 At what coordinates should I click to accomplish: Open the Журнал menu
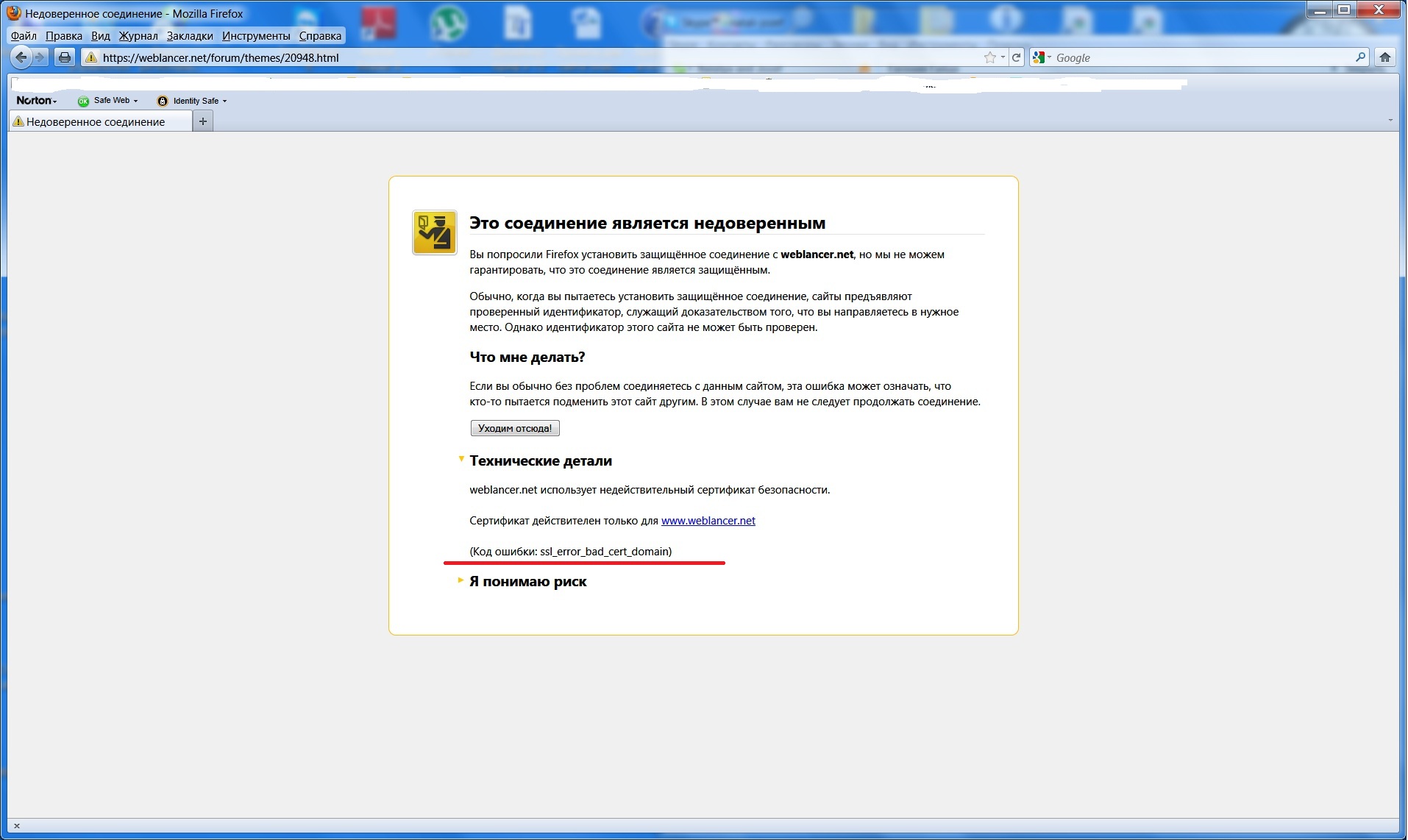pyautogui.click(x=138, y=35)
